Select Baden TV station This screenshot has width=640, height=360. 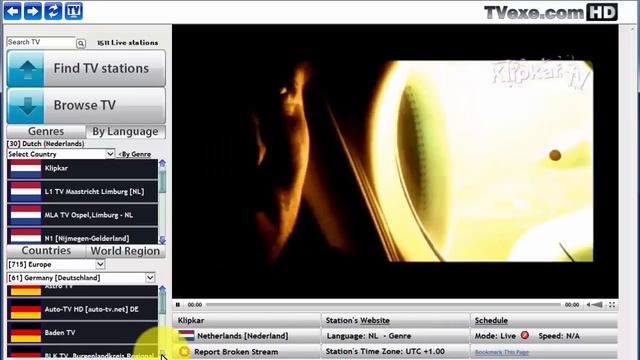[82, 333]
